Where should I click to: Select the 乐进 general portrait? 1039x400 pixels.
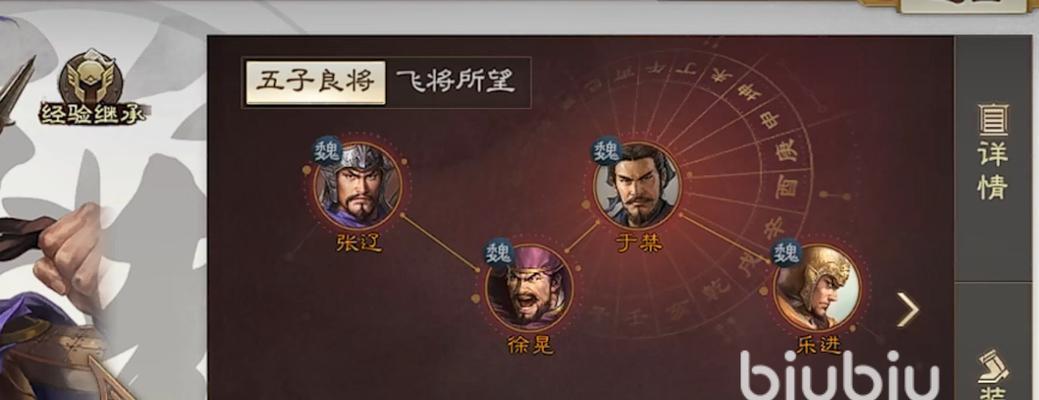click(x=817, y=288)
